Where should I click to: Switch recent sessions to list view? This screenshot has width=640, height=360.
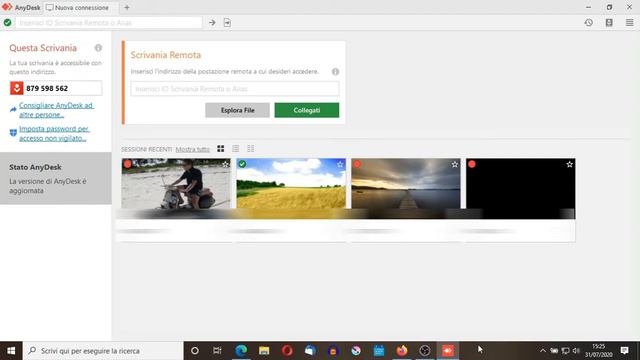(236, 149)
